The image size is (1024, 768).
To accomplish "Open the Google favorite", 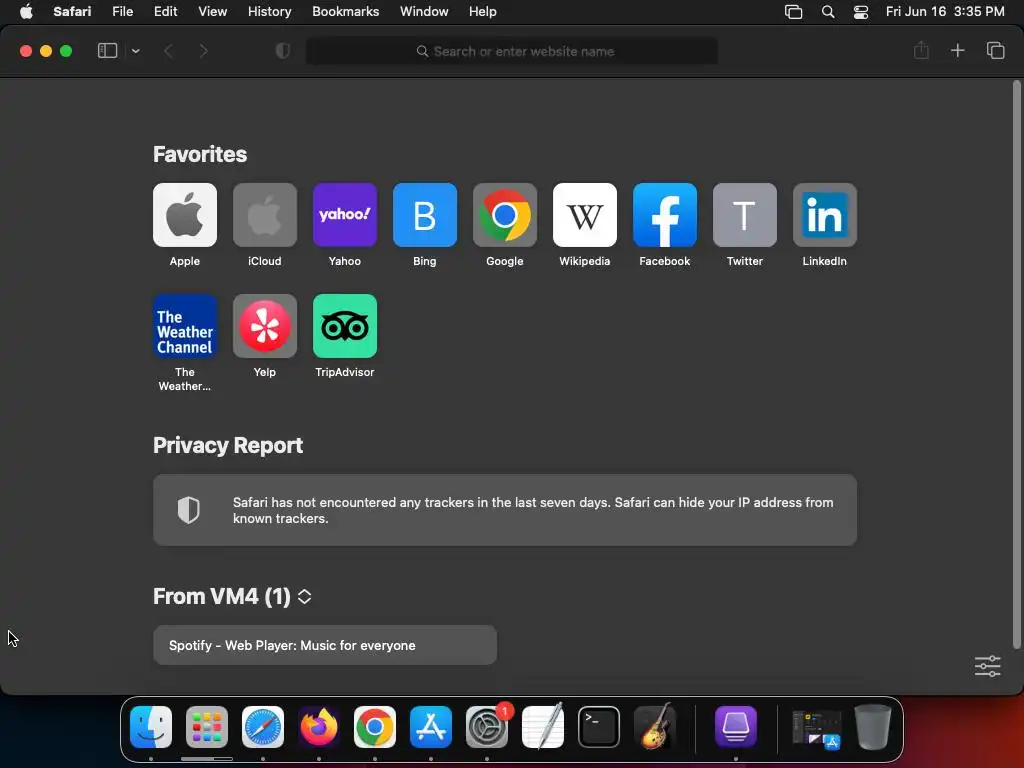I will point(505,215).
